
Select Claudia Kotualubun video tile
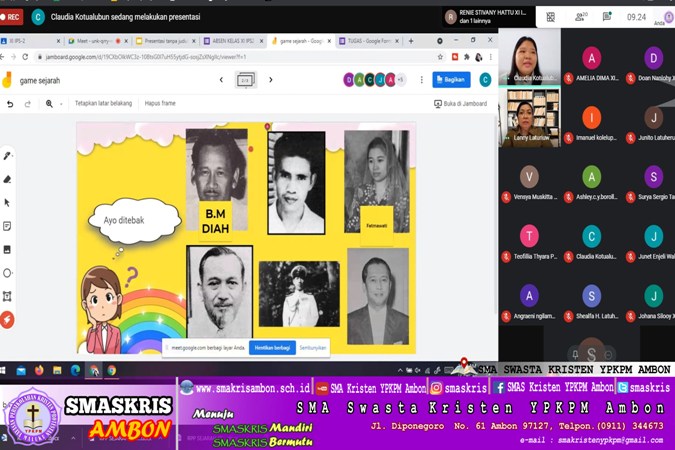pyautogui.click(x=530, y=56)
